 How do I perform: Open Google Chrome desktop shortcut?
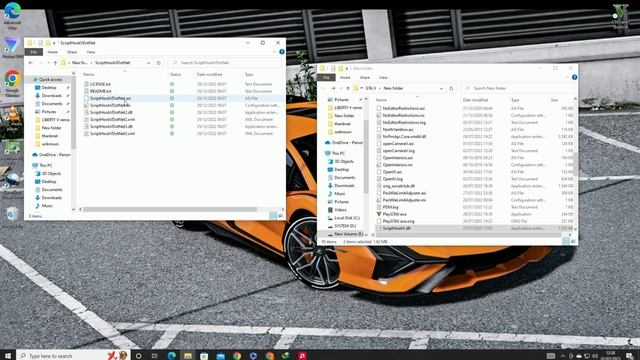click(x=12, y=83)
